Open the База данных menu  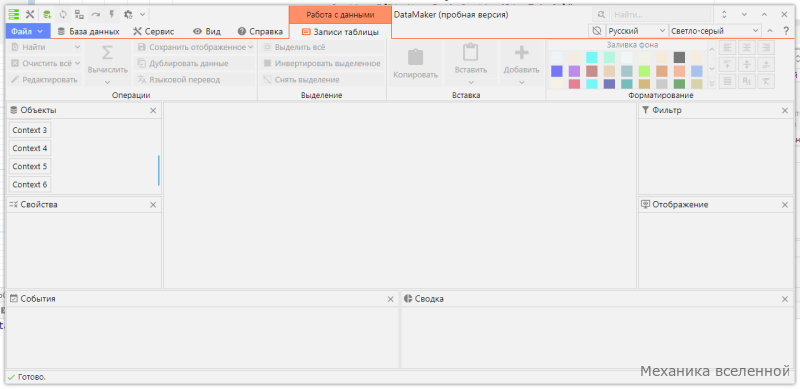click(x=88, y=31)
